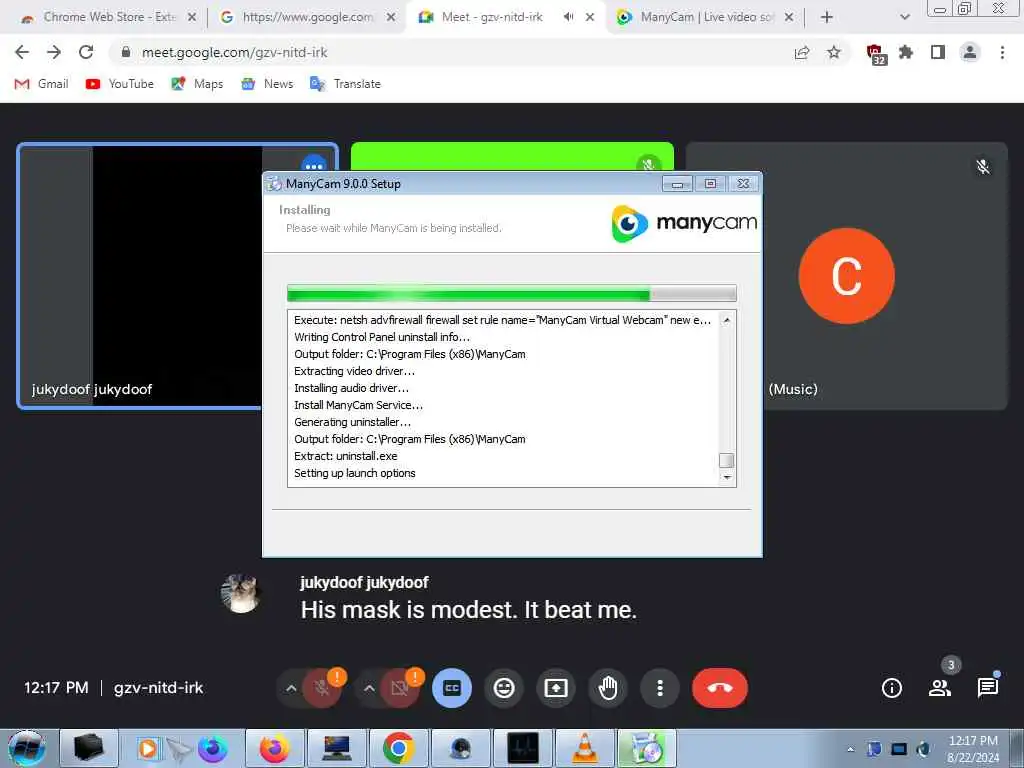This screenshot has width=1024, height=768.
Task: Open News bookmark
Action: [x=267, y=84]
